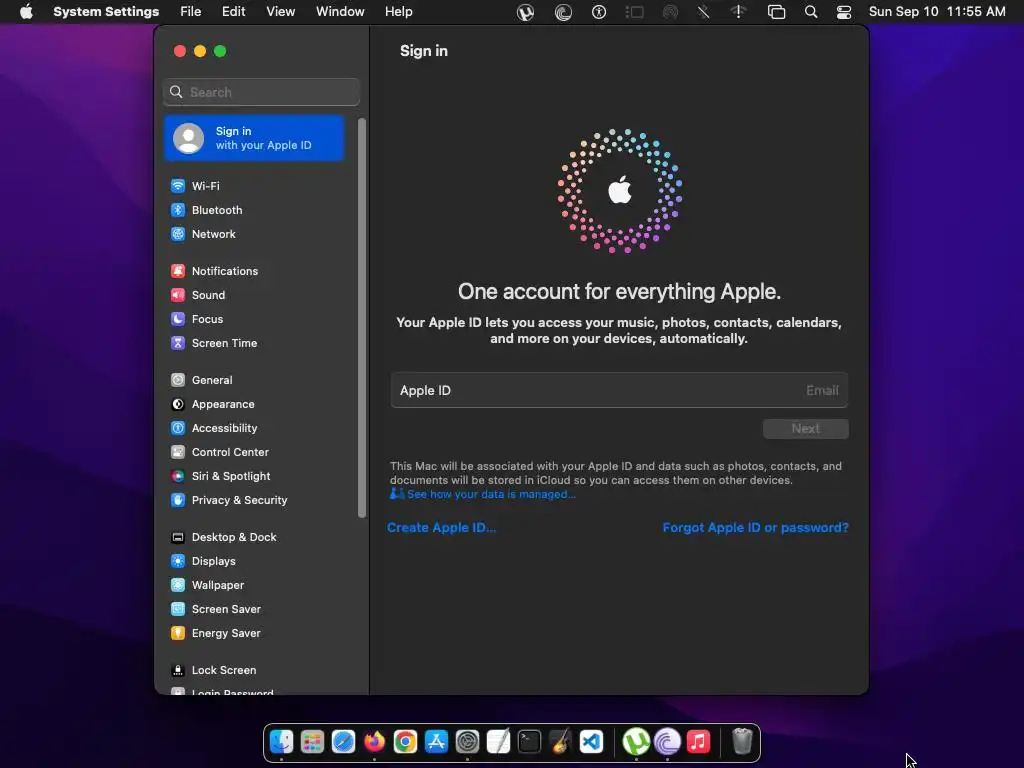Open GarageBand from the Dock

point(560,742)
